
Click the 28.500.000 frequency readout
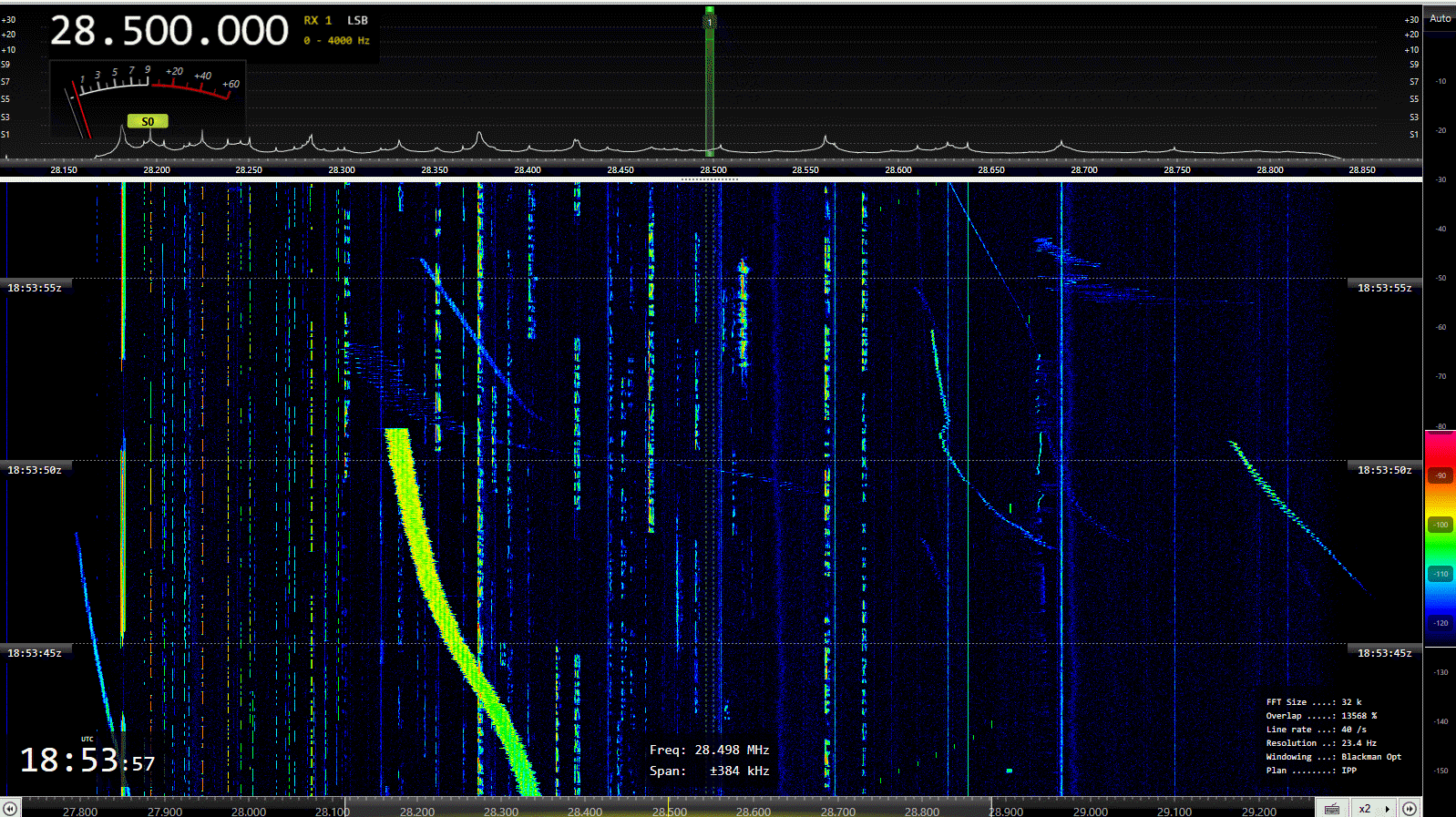(169, 31)
